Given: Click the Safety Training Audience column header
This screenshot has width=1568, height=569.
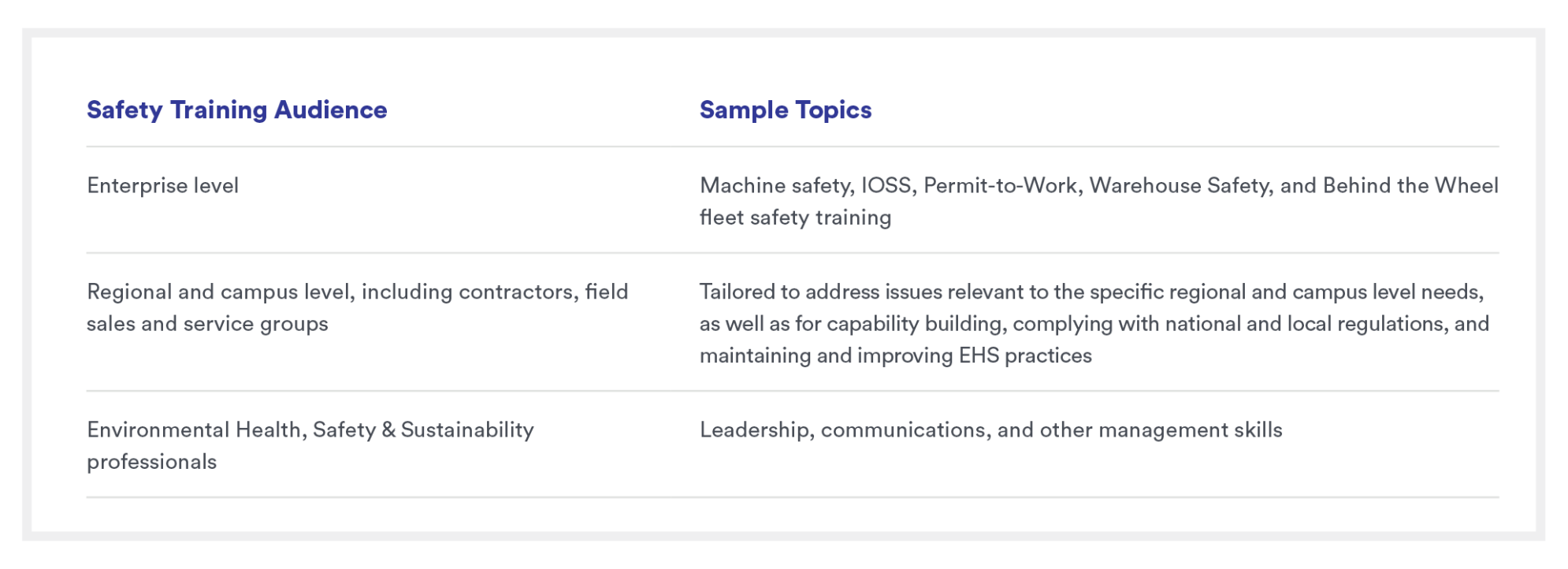Looking at the screenshot, I should pos(236,110).
